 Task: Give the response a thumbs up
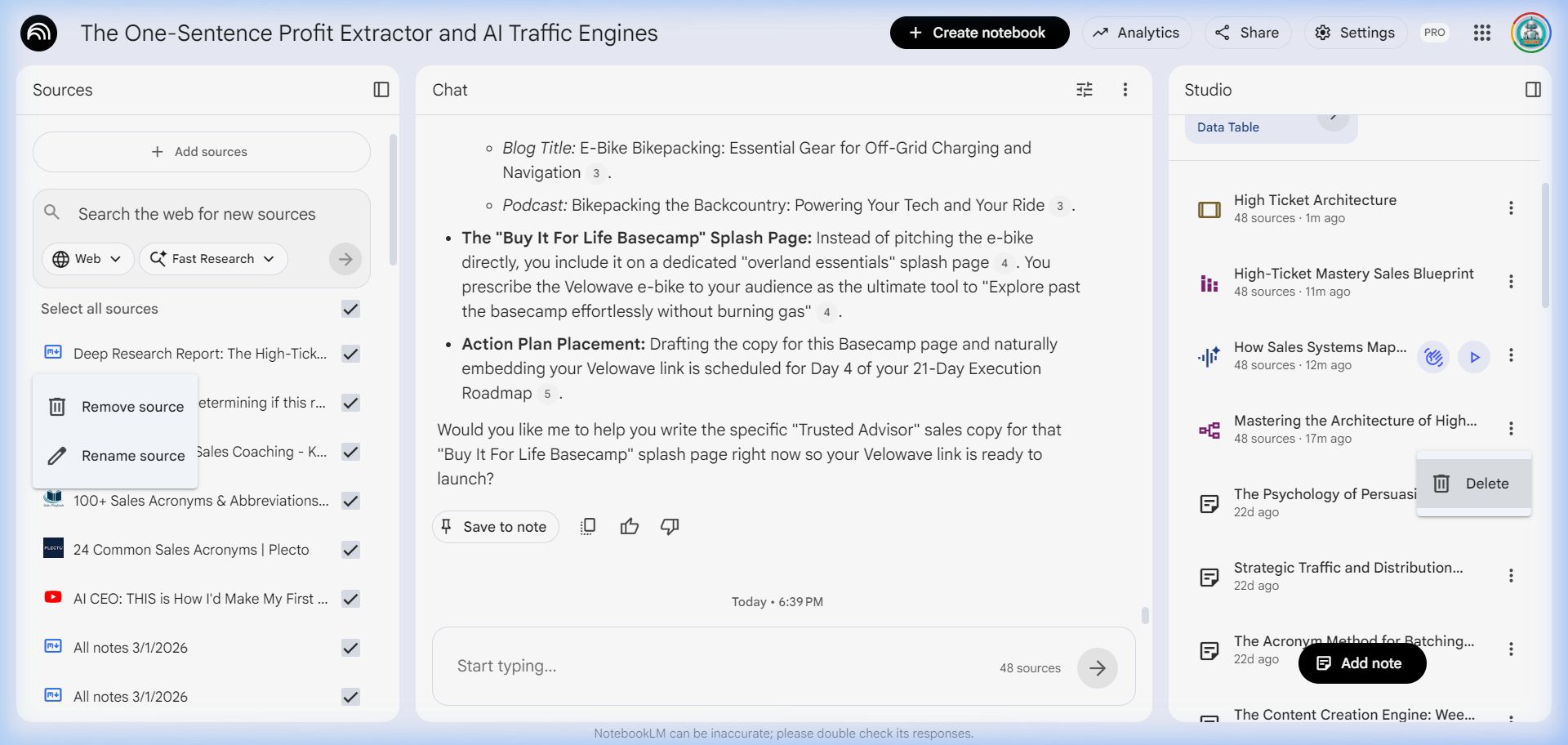(629, 527)
